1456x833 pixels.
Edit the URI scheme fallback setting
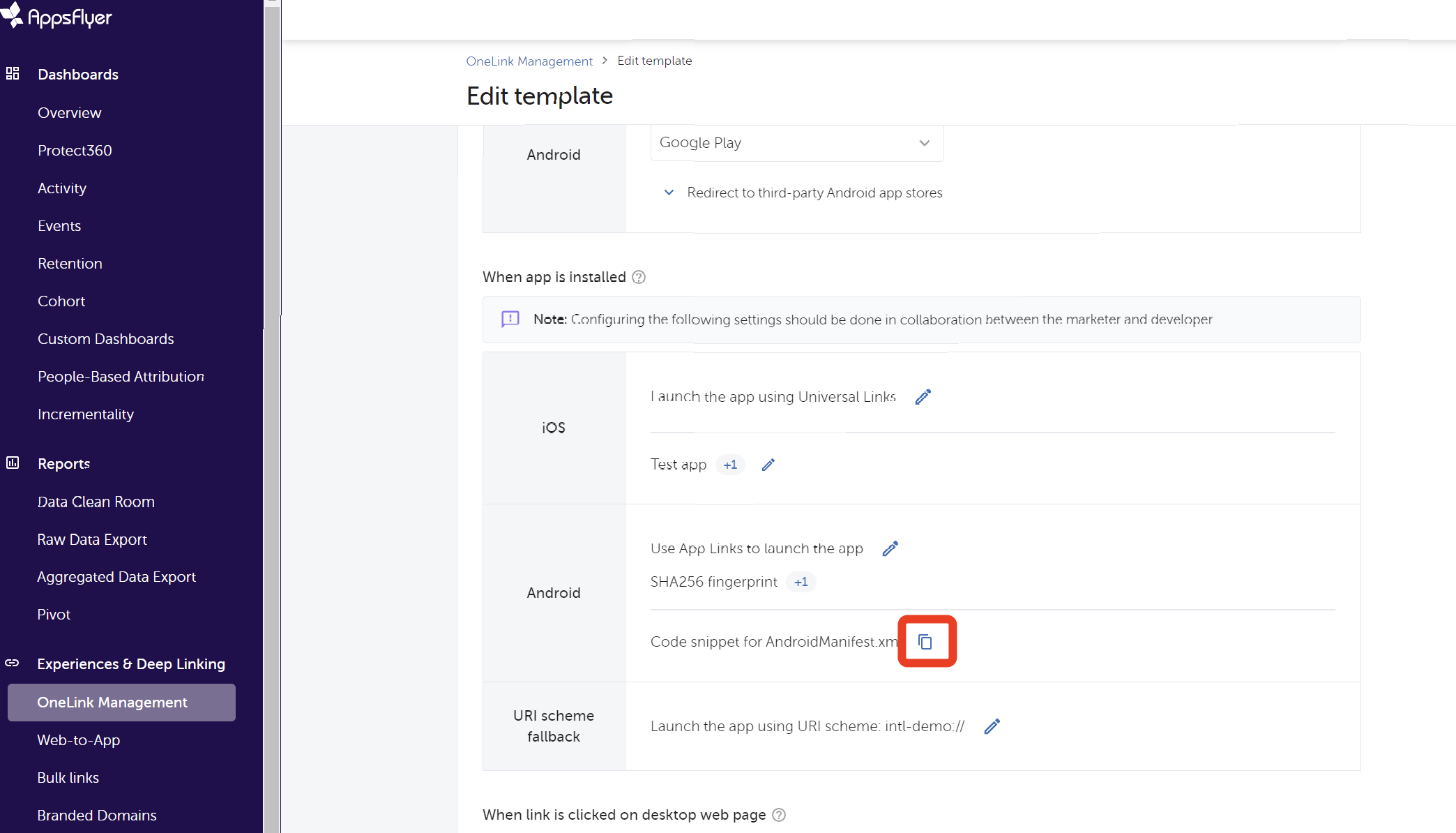[992, 726]
